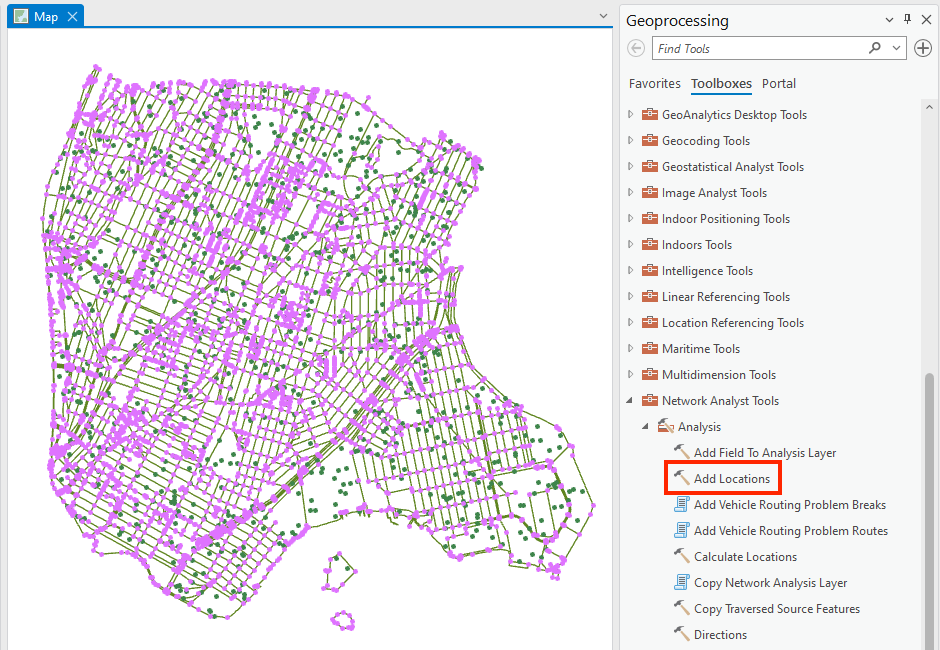The image size is (940, 650).
Task: Expand the Indoors Tools toolbox
Action: tap(630, 244)
